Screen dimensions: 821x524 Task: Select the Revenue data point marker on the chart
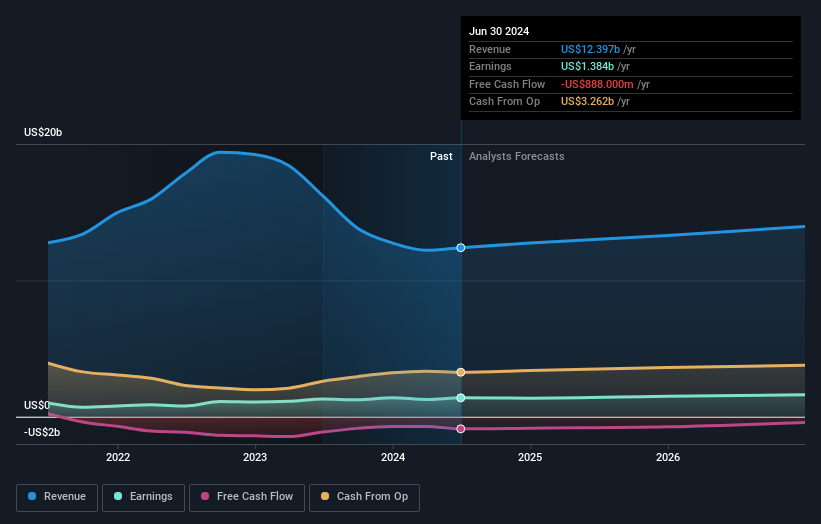point(461,248)
